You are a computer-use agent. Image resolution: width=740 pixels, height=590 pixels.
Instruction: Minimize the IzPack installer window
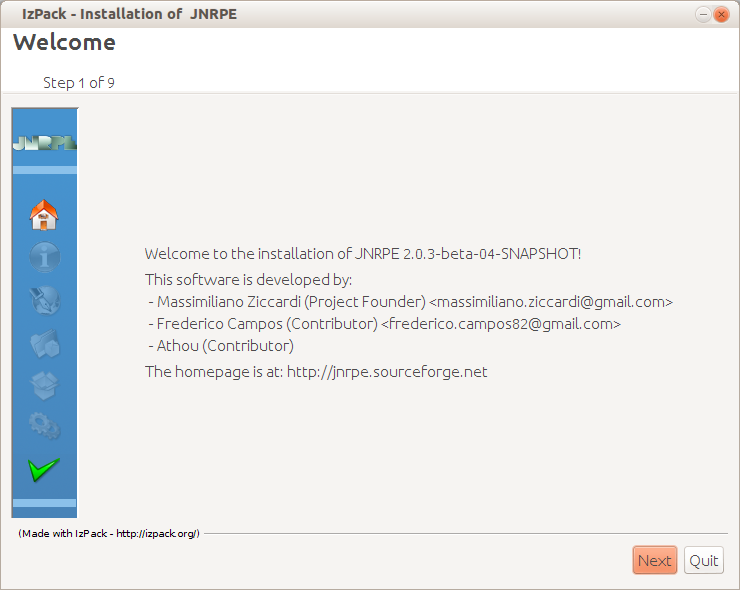tap(702, 14)
